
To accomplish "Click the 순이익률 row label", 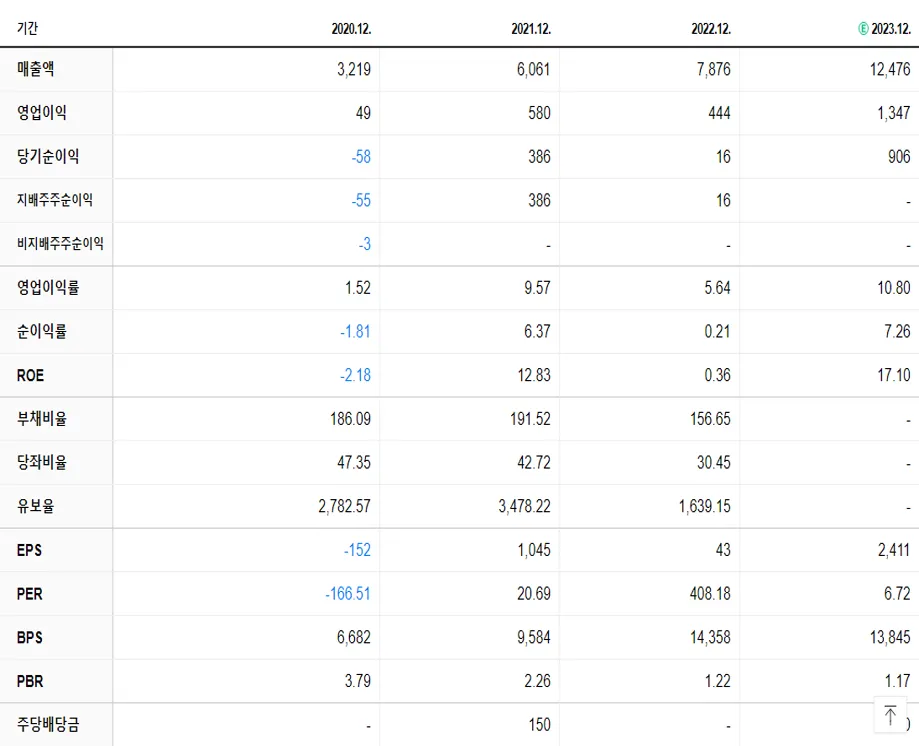I will coord(42,331).
